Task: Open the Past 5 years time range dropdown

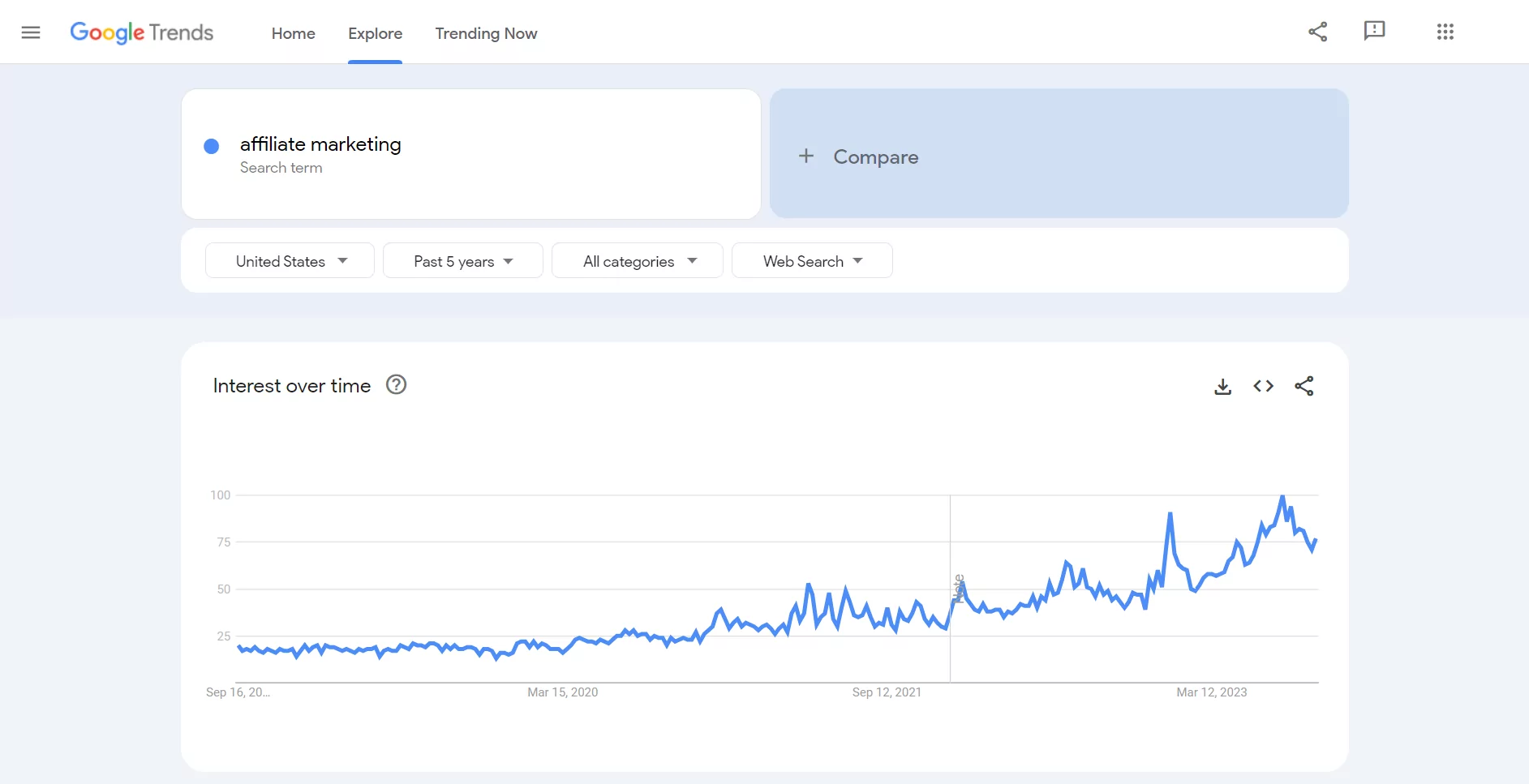Action: point(462,260)
